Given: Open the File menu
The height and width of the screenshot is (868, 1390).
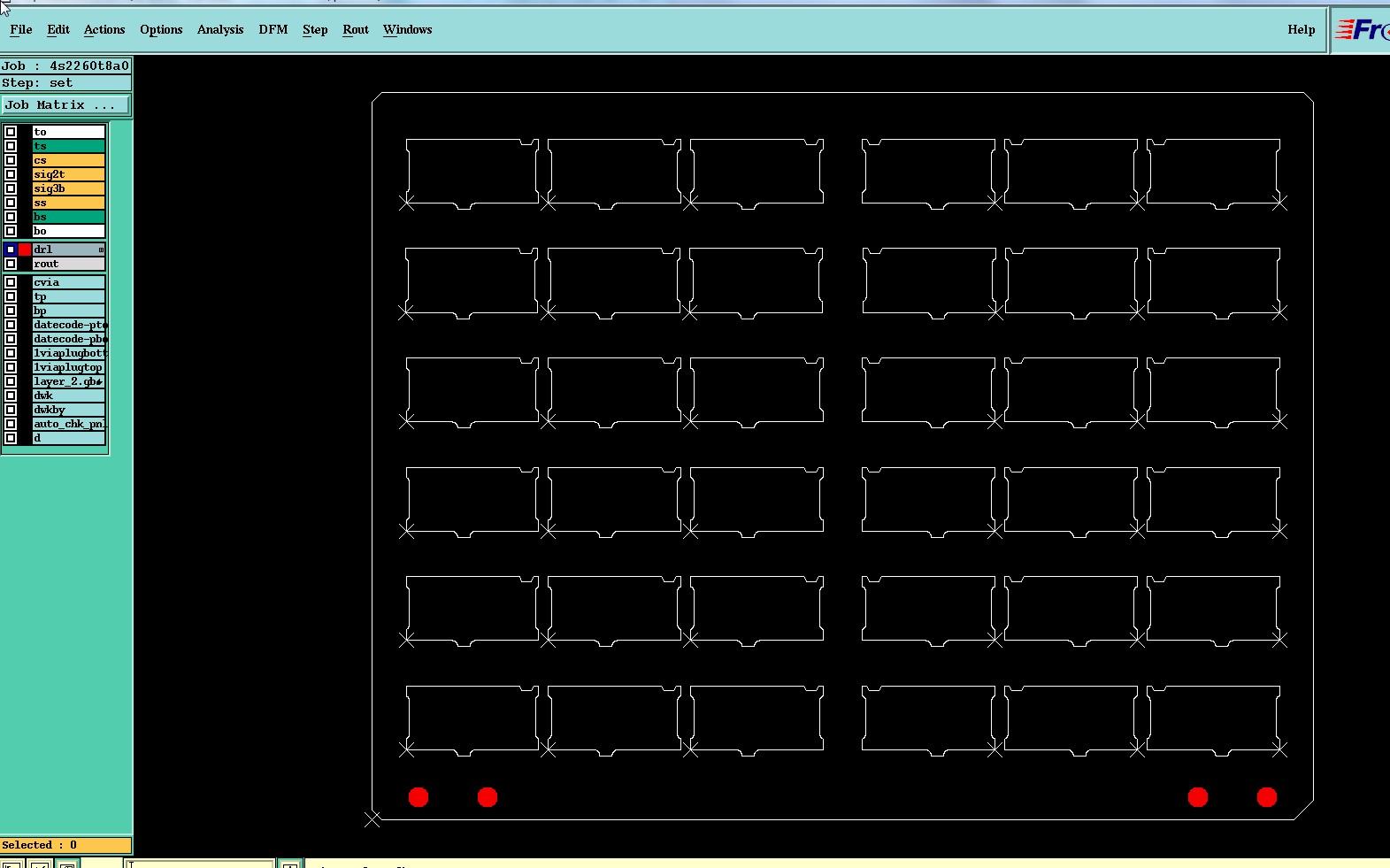Looking at the screenshot, I should tap(21, 29).
